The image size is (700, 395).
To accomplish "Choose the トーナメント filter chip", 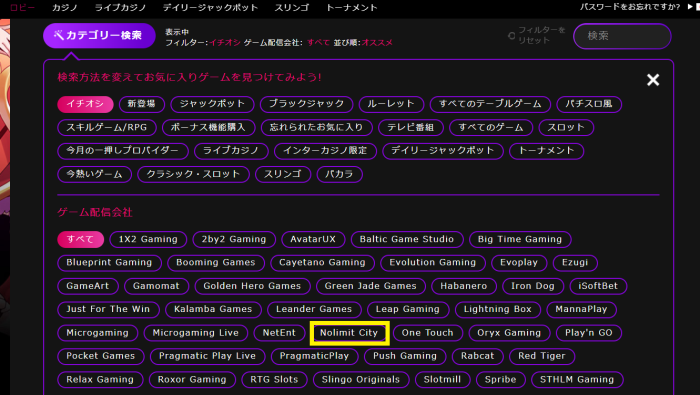I will (x=546, y=151).
